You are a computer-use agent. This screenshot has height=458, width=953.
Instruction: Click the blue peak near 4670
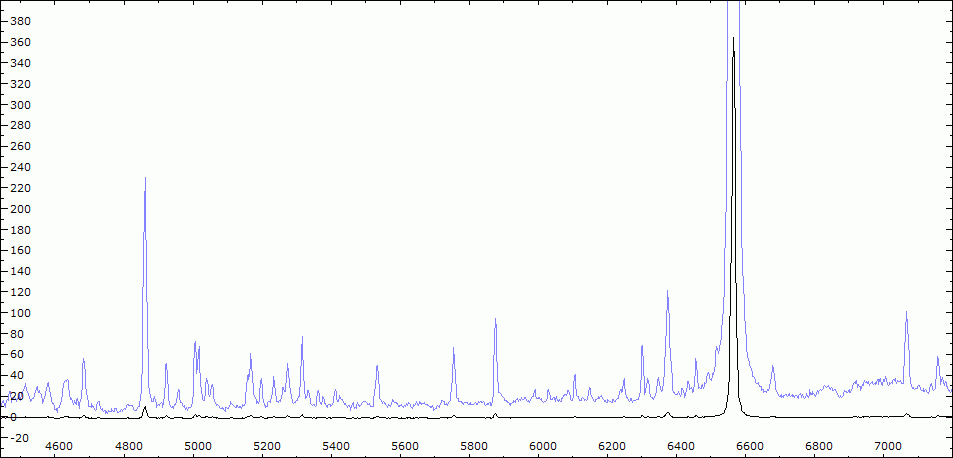[83, 360]
